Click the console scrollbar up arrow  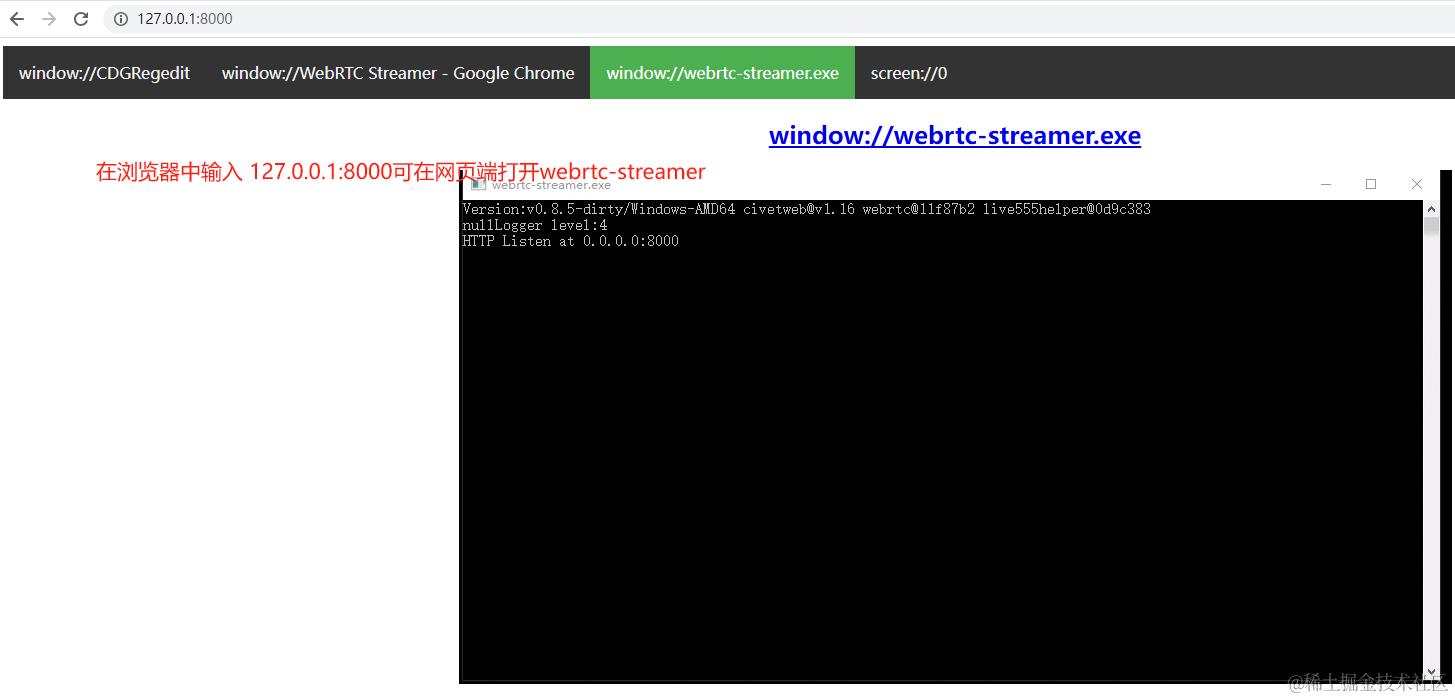click(x=1431, y=207)
